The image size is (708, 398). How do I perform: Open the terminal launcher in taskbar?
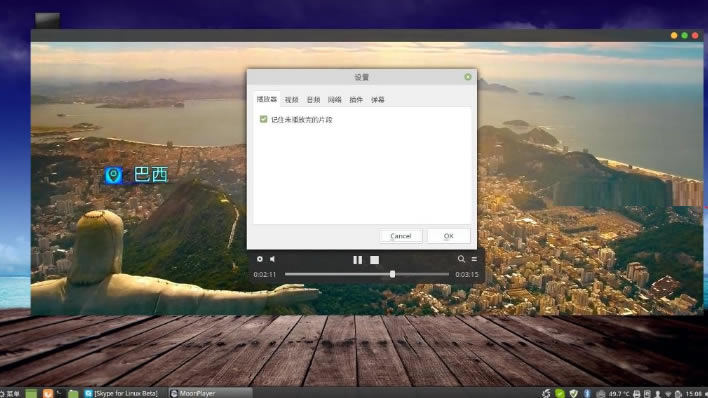pos(60,393)
